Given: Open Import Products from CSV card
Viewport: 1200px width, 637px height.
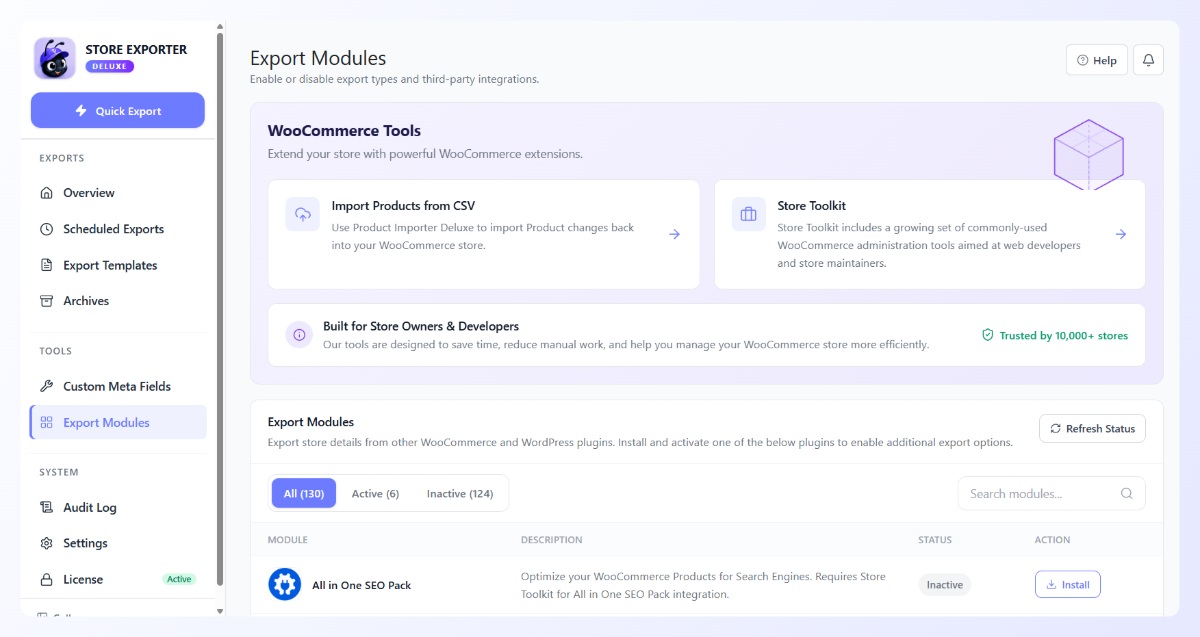Looking at the screenshot, I should click(484, 234).
